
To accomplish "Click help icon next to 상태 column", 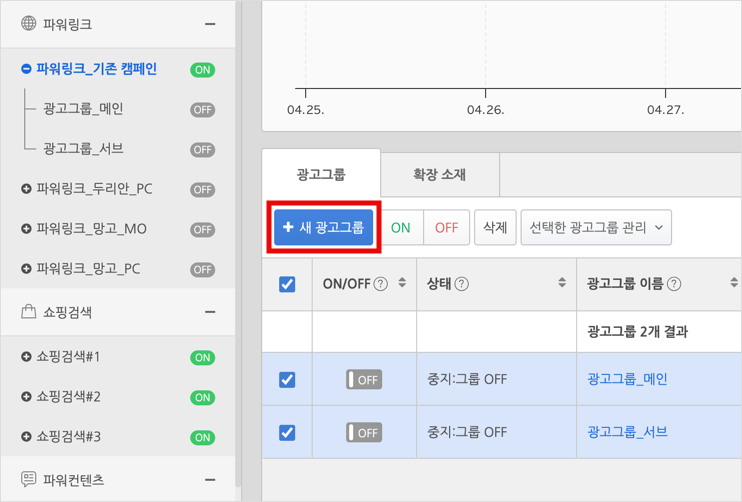I will point(461,284).
